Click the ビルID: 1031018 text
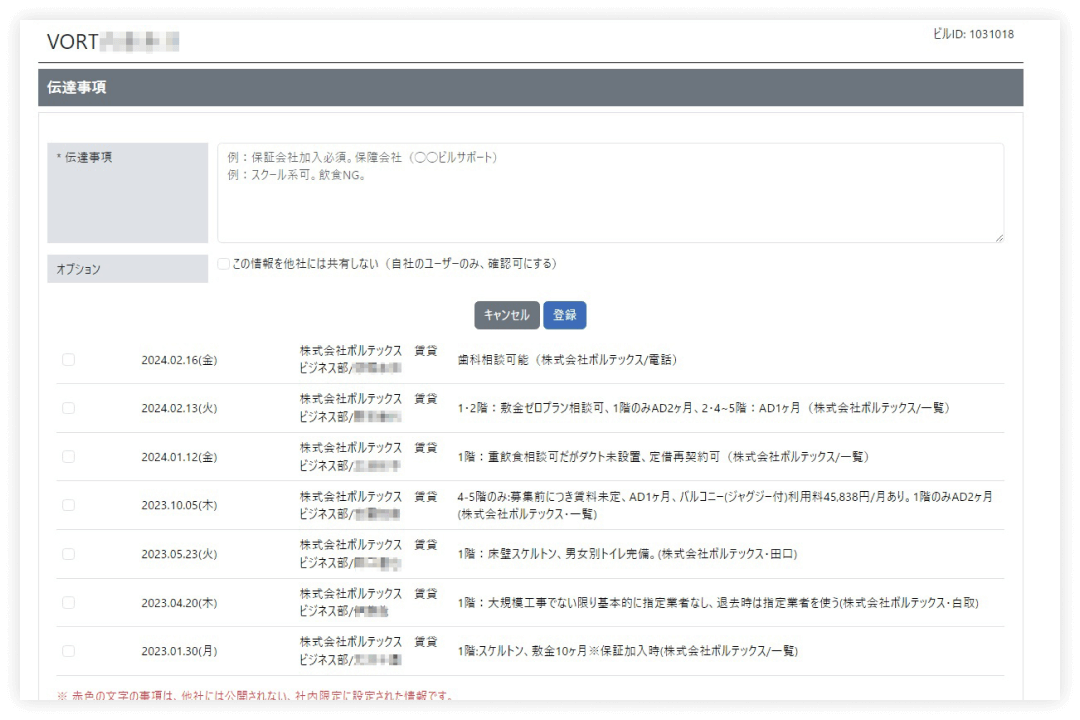 (973, 34)
